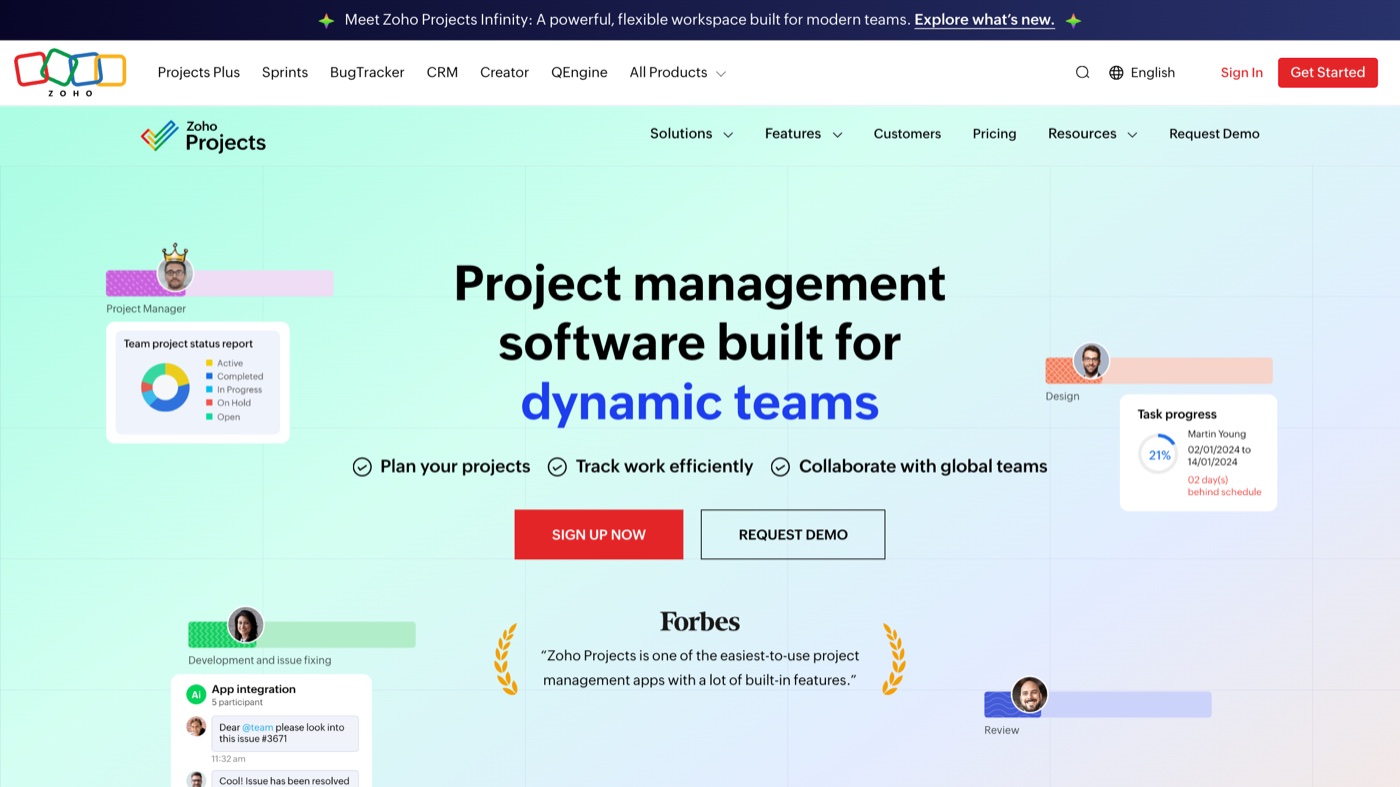Open QEngine product link

tap(579, 72)
